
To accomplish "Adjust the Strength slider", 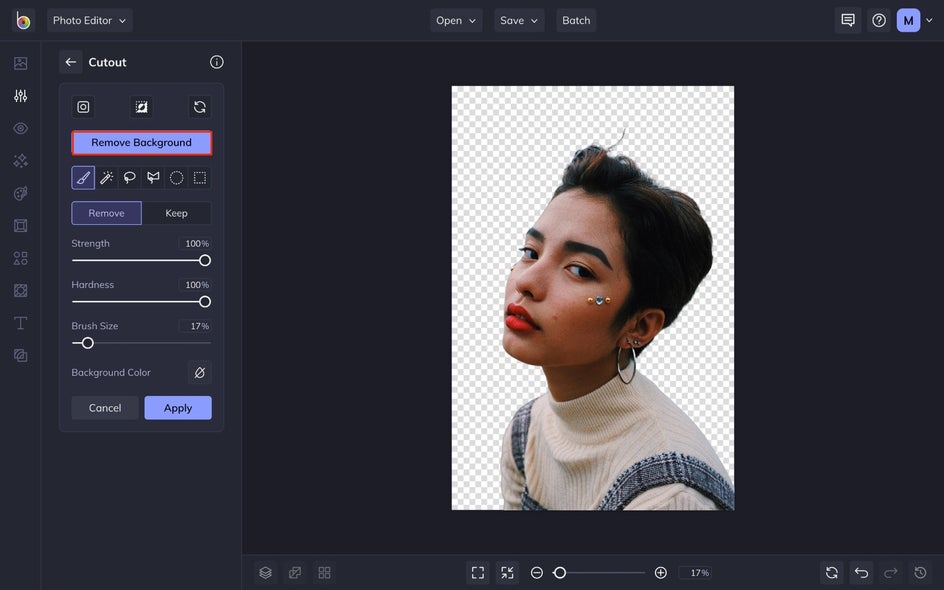I will (141, 261).
